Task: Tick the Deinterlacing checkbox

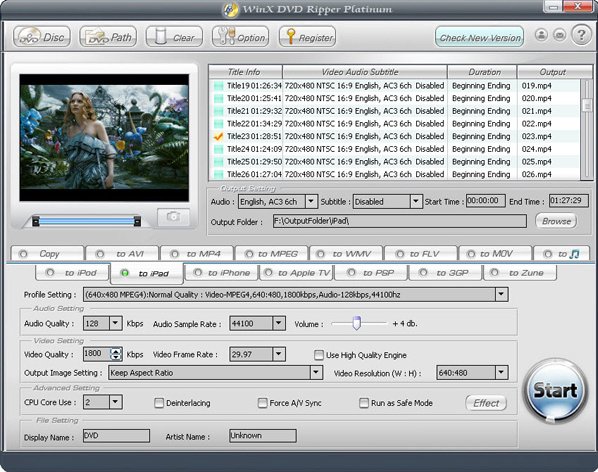Action: tap(159, 403)
